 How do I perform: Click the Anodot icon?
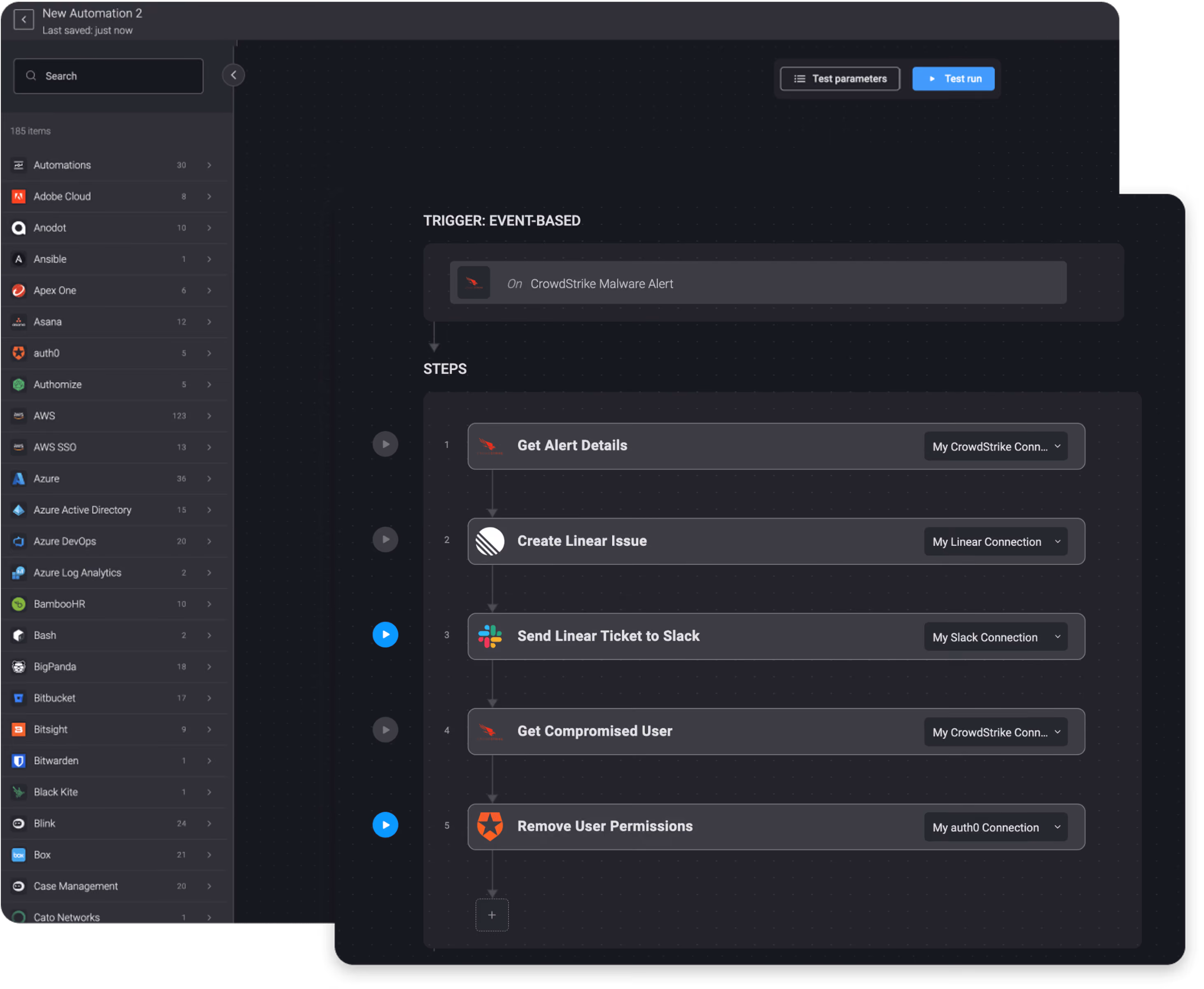[x=19, y=228]
